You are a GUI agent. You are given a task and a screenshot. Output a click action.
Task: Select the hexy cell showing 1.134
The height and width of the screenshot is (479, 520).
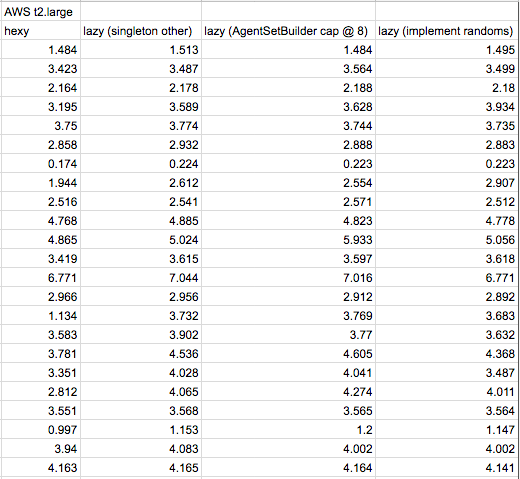[x=41, y=316]
